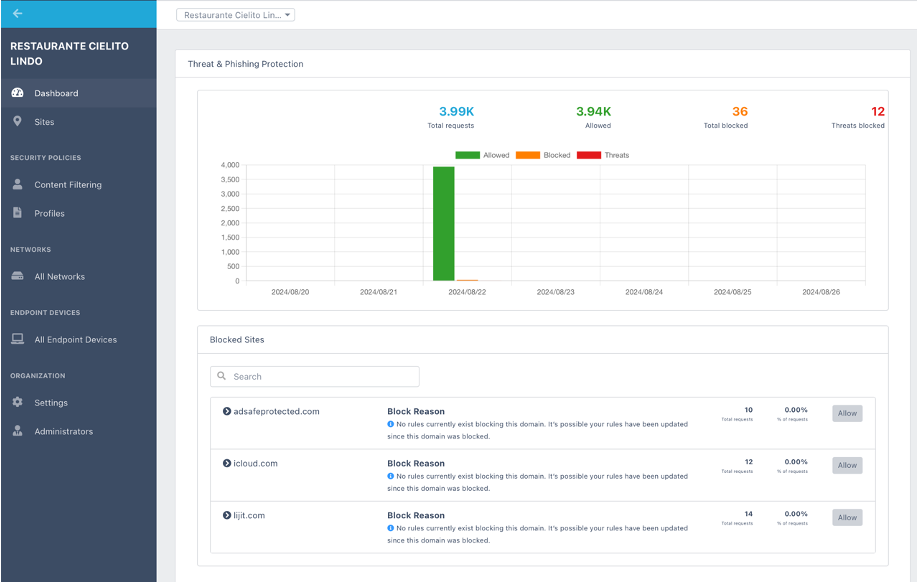
Task: Select the green Allowed bar for 2024/08/22
Action: coord(444,224)
